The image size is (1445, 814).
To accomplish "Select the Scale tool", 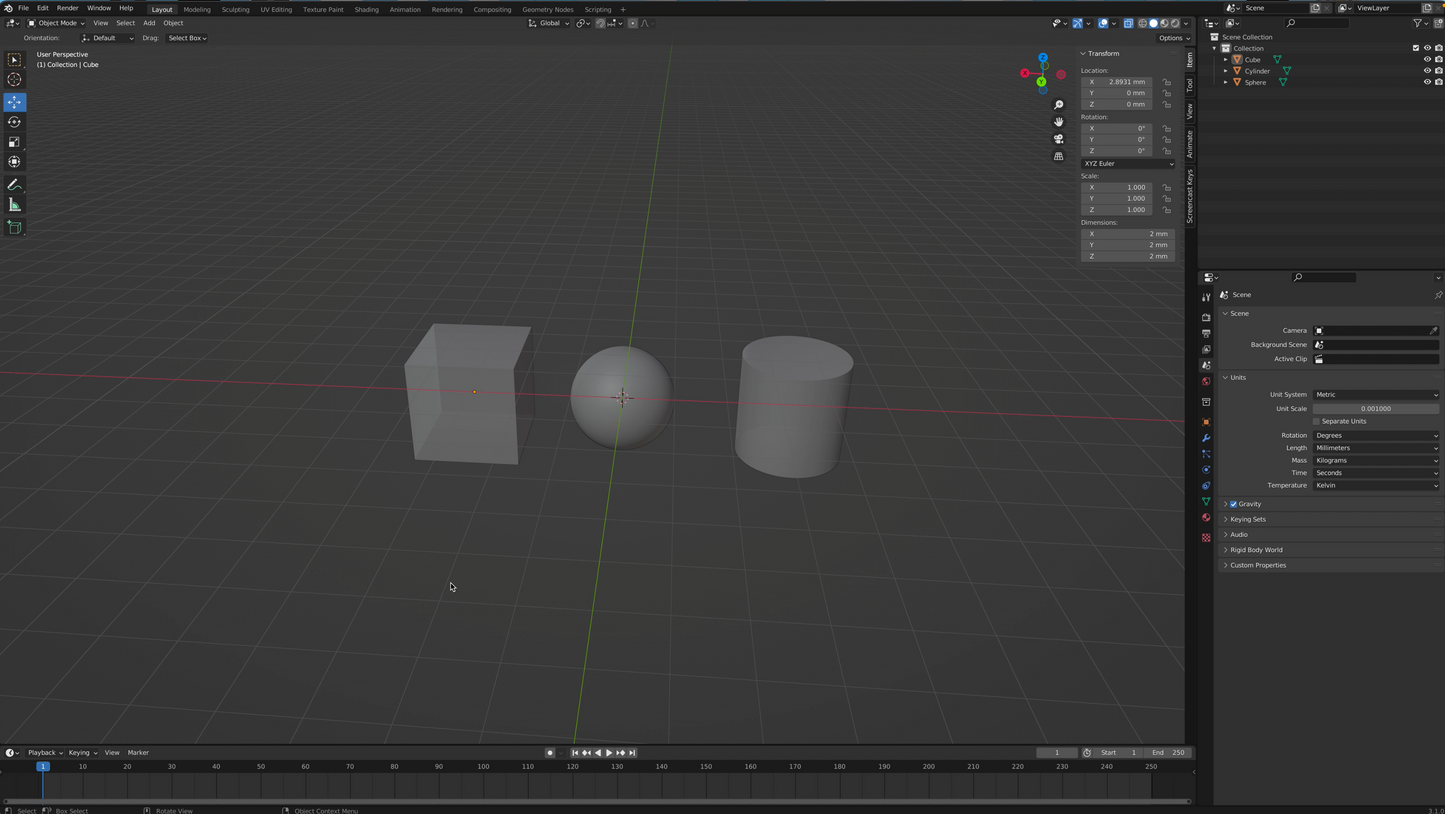I will (x=14, y=142).
